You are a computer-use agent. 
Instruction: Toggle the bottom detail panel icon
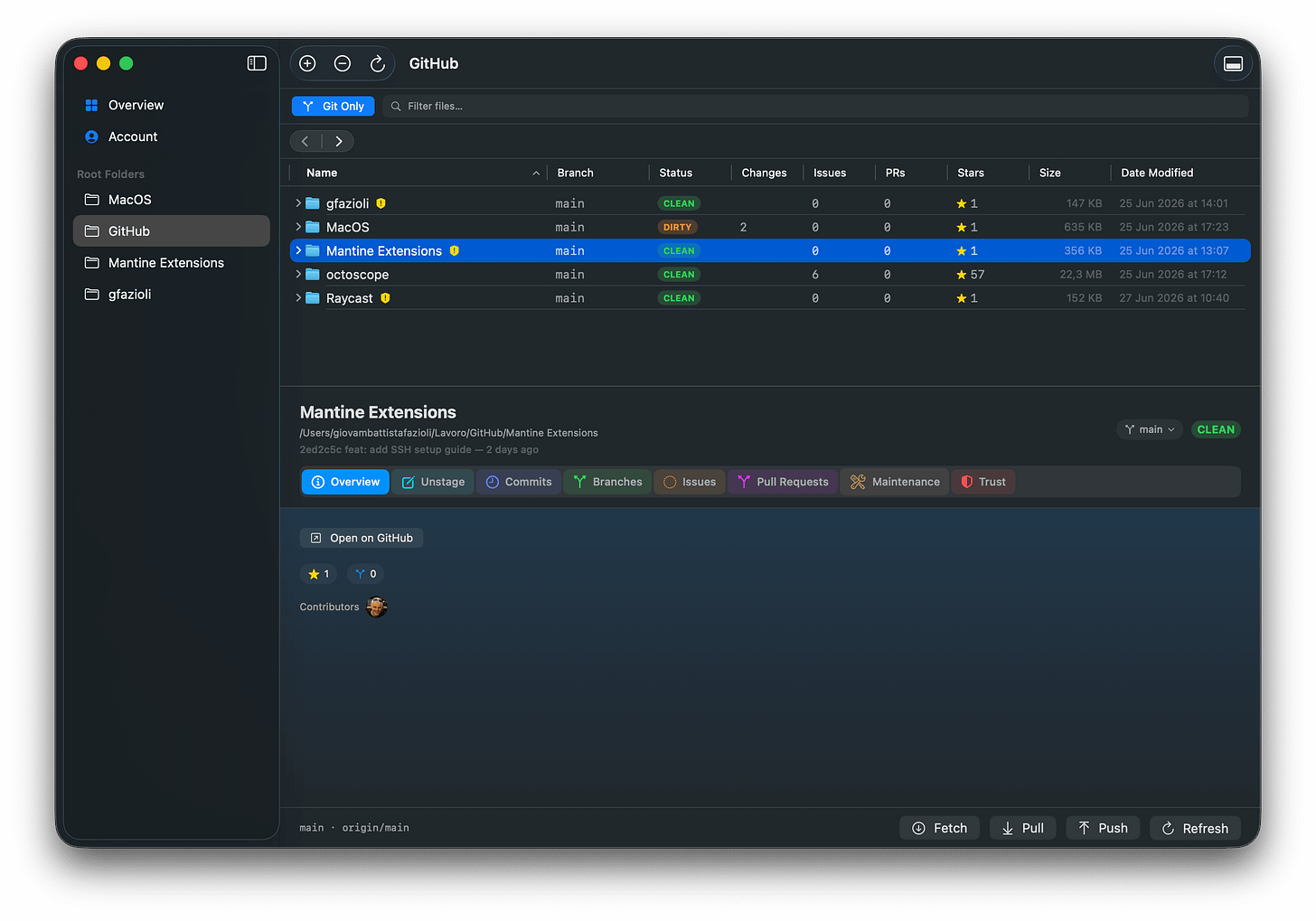tap(1233, 63)
